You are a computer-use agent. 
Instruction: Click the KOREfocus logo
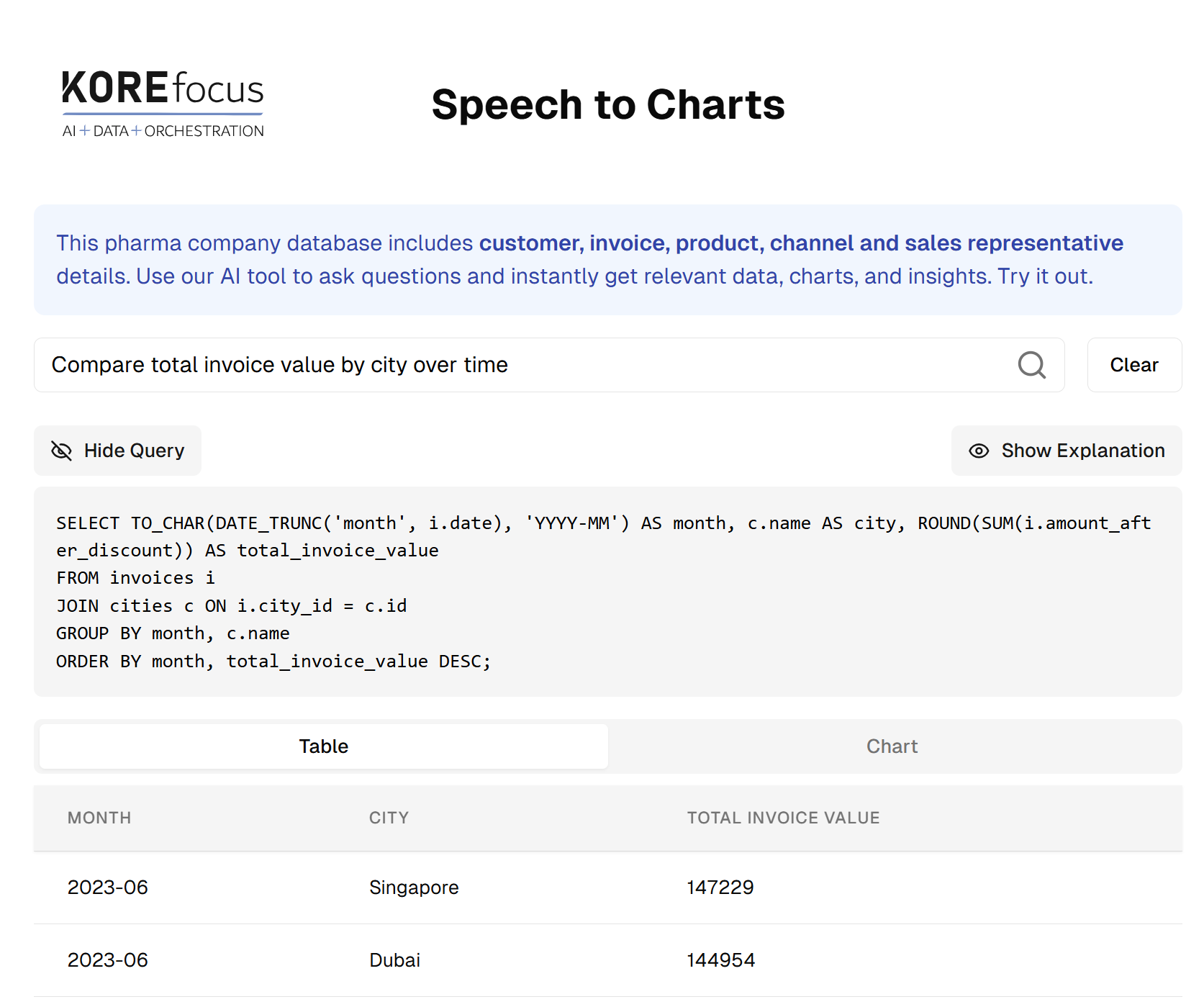[x=163, y=104]
